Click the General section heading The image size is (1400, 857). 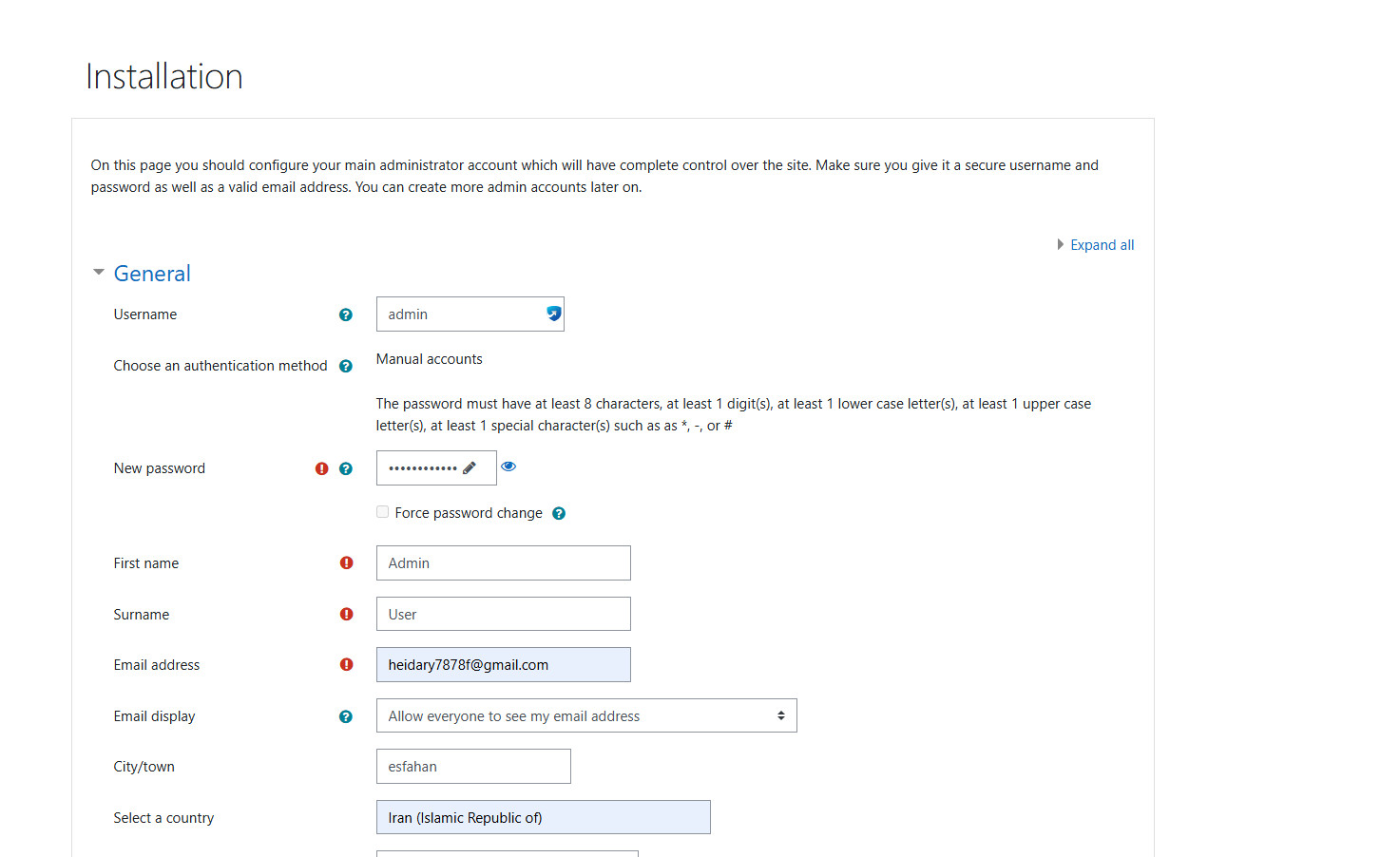click(x=152, y=273)
